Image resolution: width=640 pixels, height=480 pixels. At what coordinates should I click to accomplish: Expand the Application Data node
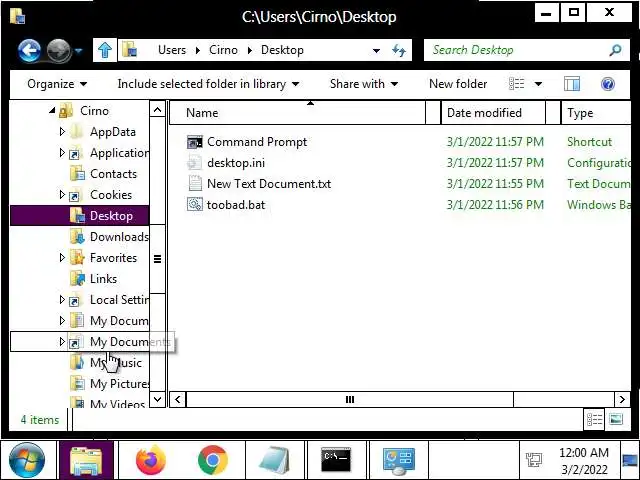(x=62, y=153)
